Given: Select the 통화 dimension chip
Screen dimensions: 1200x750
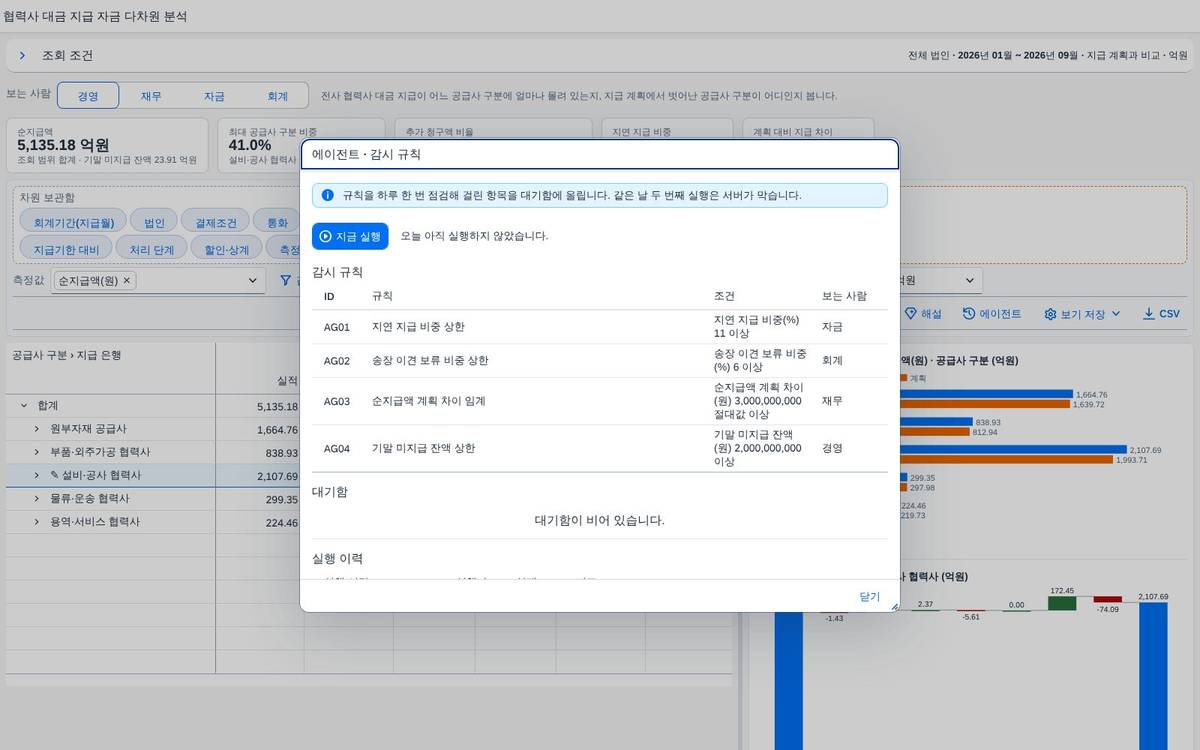Looking at the screenshot, I should click(x=277, y=223).
